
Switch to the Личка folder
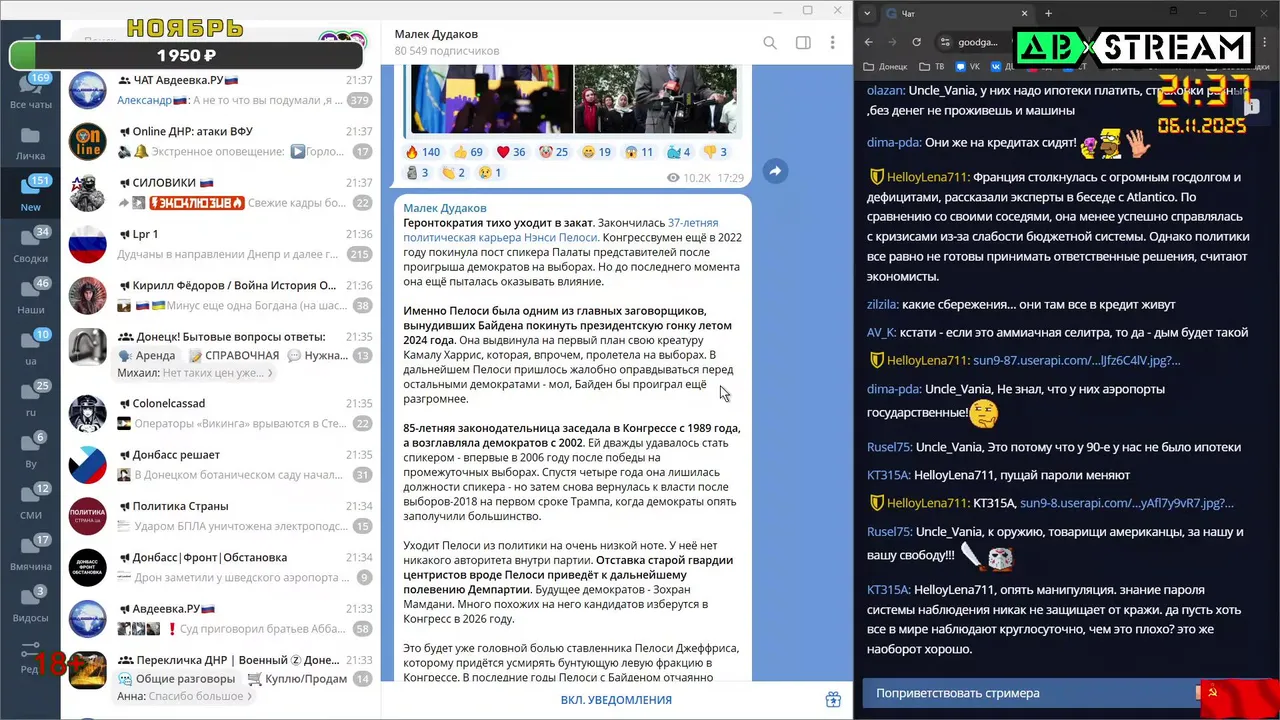click(30, 143)
